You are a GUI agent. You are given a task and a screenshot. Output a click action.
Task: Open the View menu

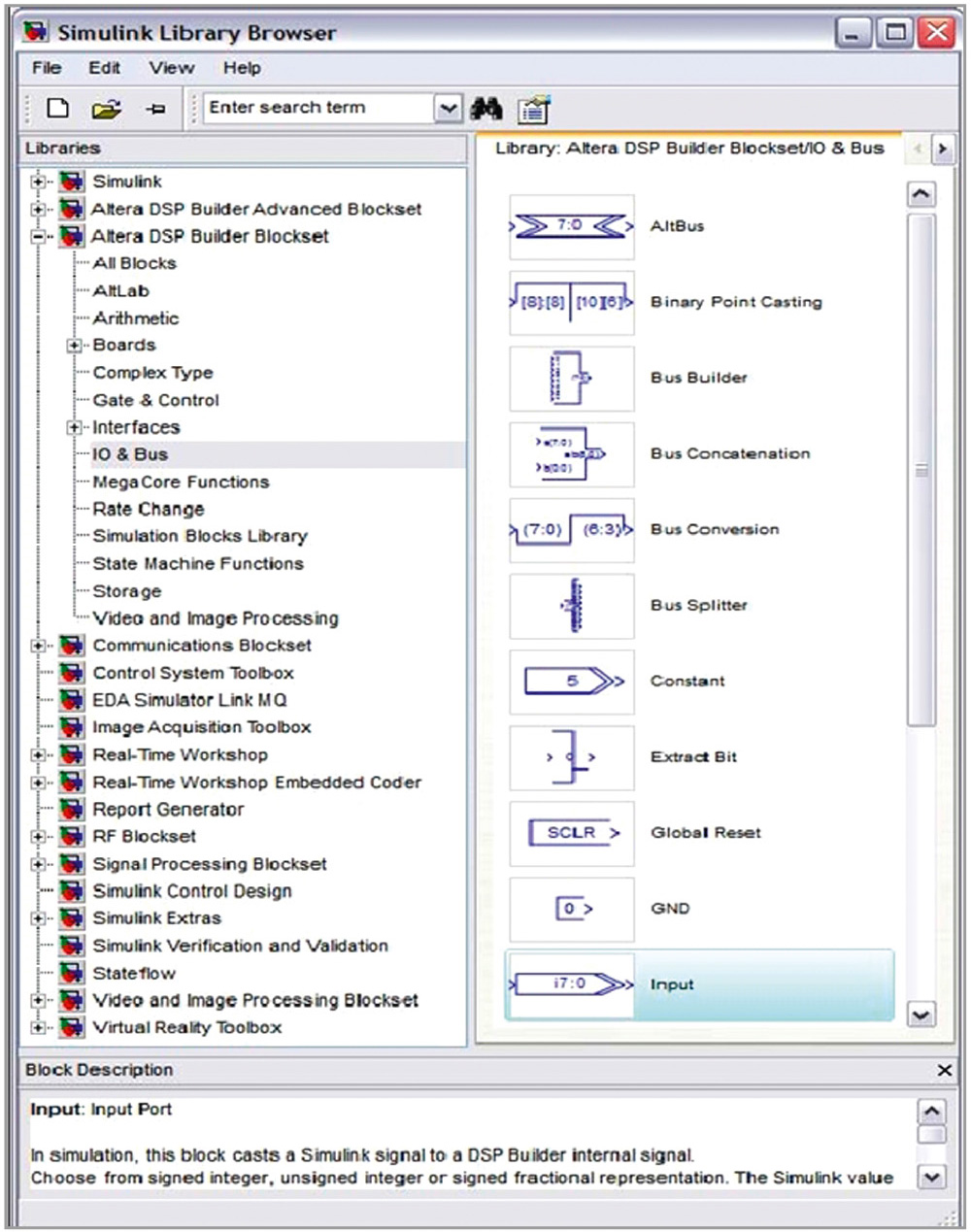pyautogui.click(x=172, y=68)
